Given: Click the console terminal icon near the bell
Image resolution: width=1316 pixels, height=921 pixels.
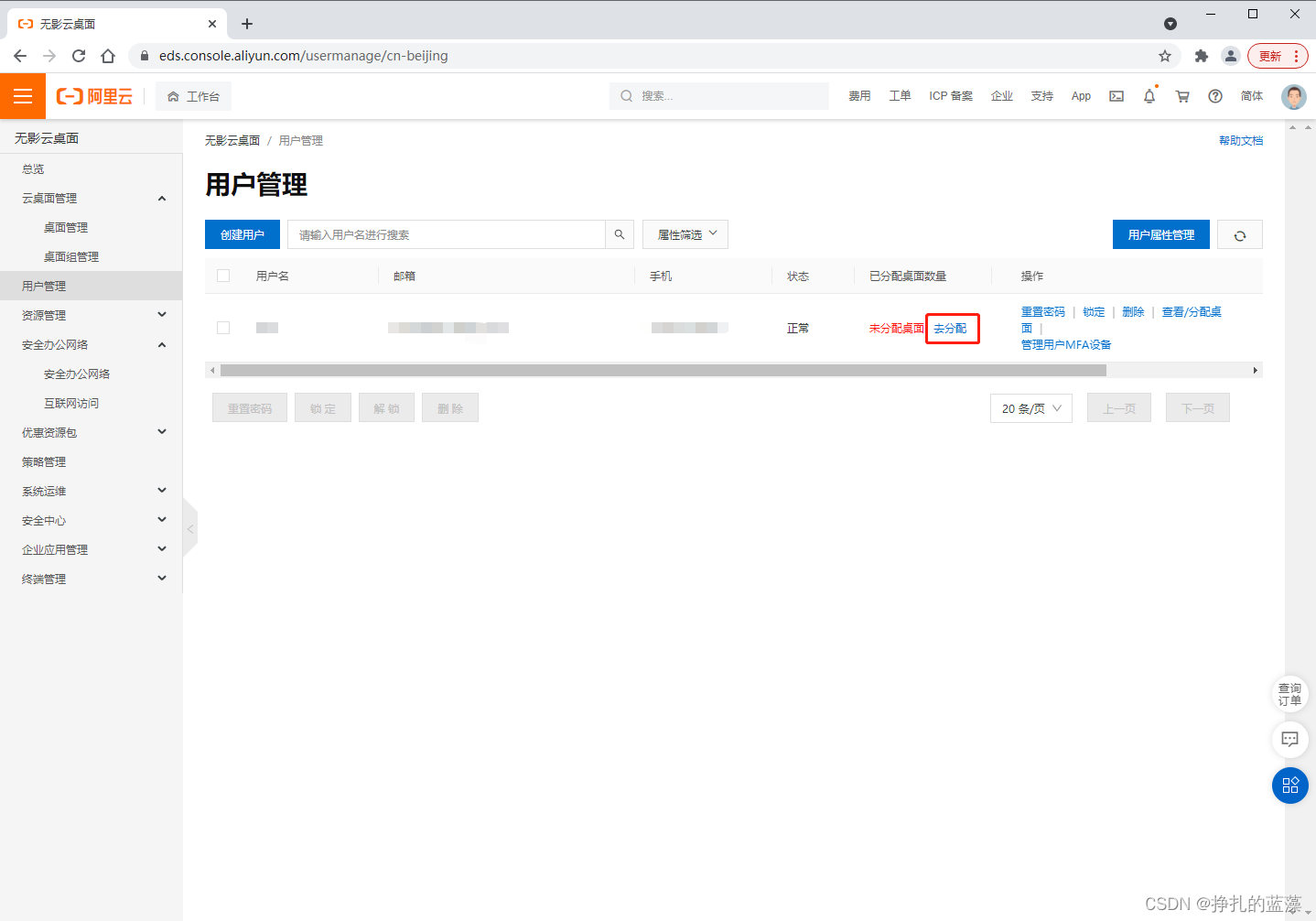Looking at the screenshot, I should pos(1116,96).
